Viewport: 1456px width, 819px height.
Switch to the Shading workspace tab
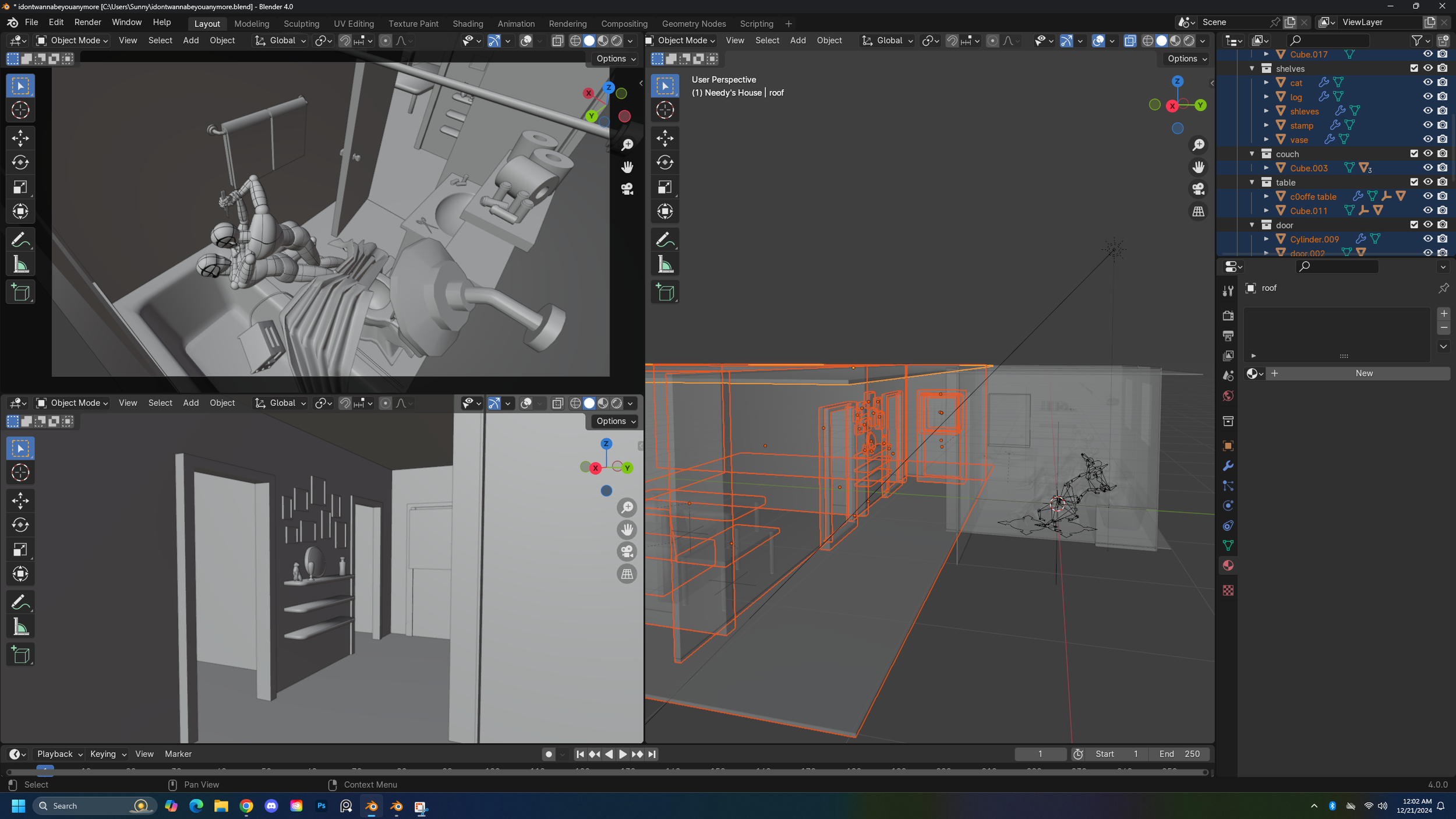click(x=468, y=24)
